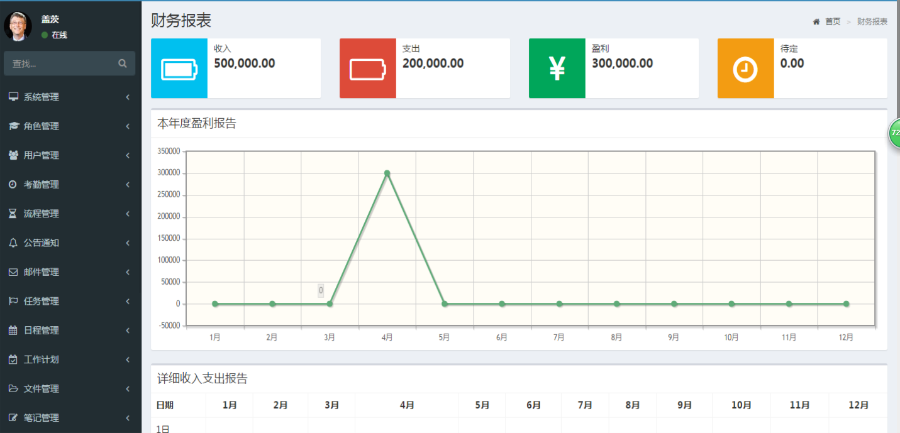Click the green floating circle at right edge
Viewport: 900px width, 433px height.
coord(894,132)
